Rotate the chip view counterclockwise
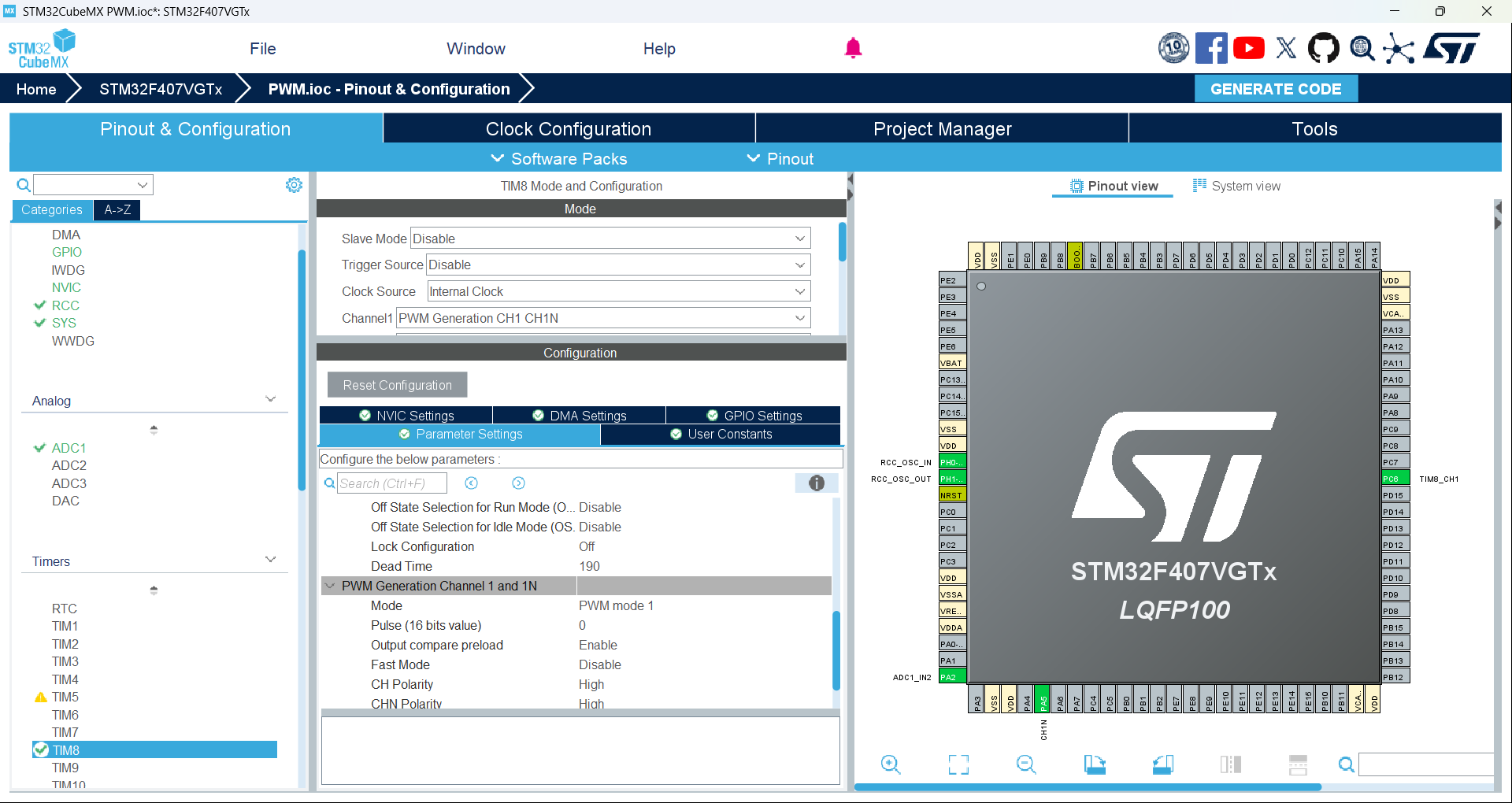Screen dimensions: 1512x803 point(1163,764)
